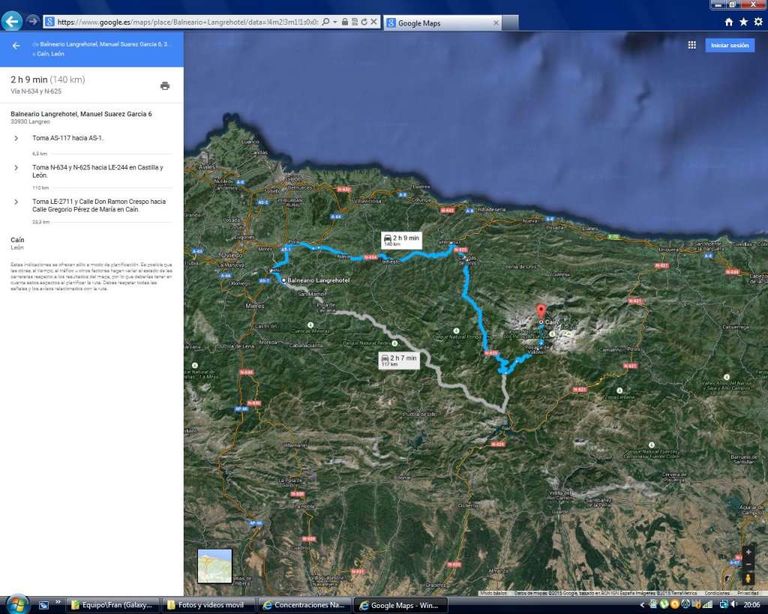768x614 pixels.
Task: Expand the Toma AS-117 hacia AS-1 step
Action: pos(16,138)
